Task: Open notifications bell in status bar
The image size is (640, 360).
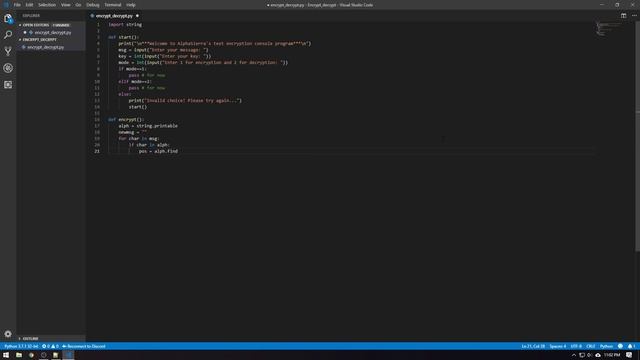Action: point(631,346)
